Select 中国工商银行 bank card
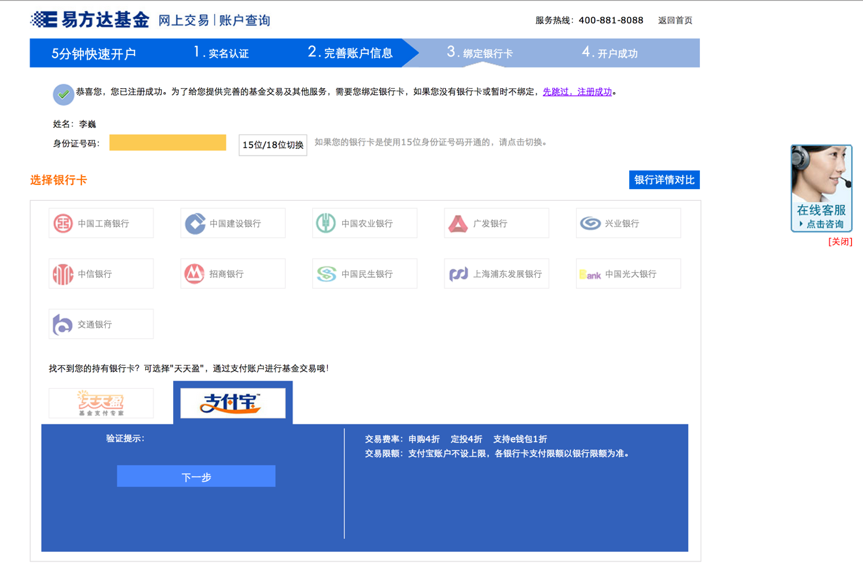This screenshot has width=863, height=565. pyautogui.click(x=101, y=223)
